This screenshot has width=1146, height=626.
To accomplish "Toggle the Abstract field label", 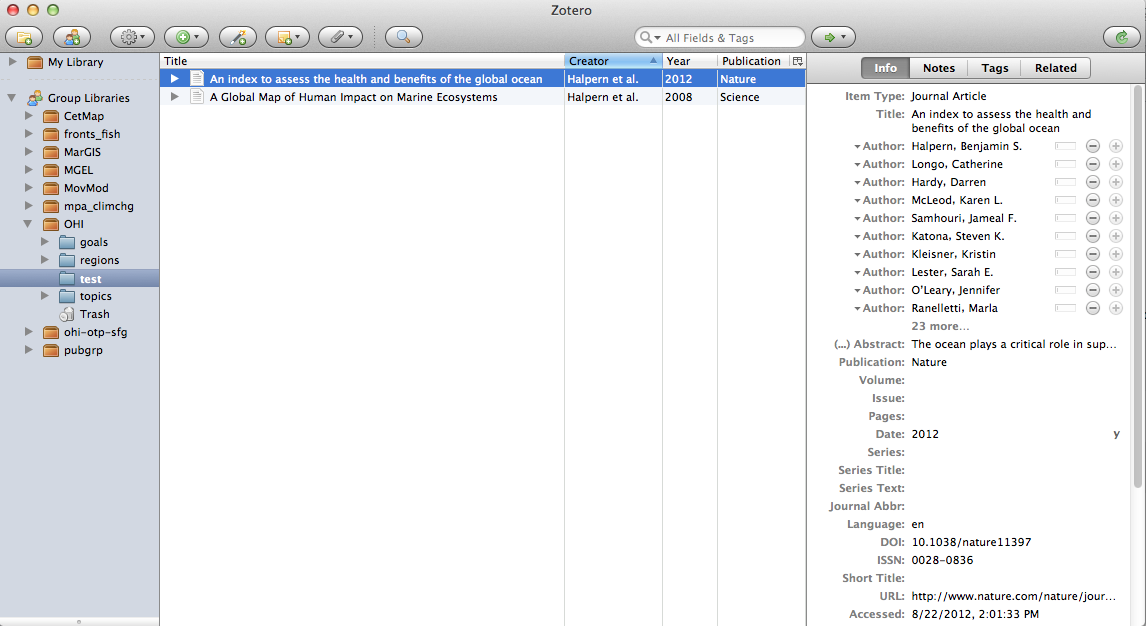I will coord(869,344).
